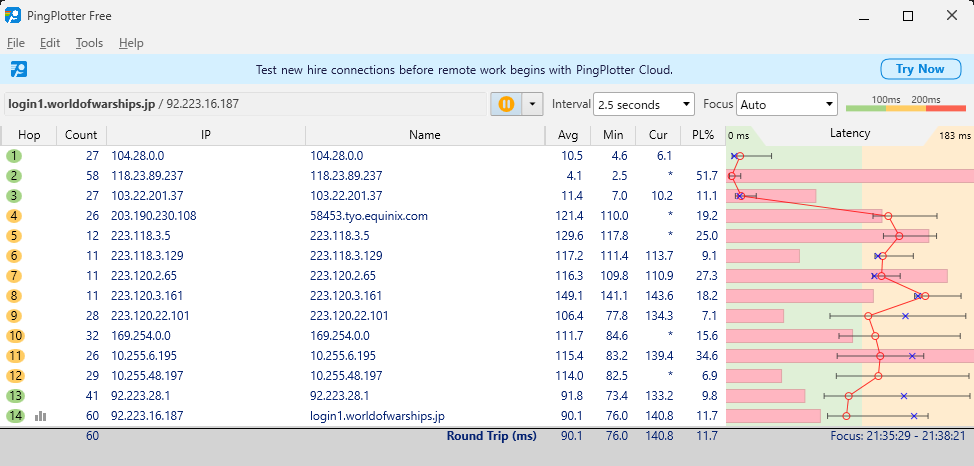
Task: Click the 51.7 packet loss value
Action: (708, 176)
